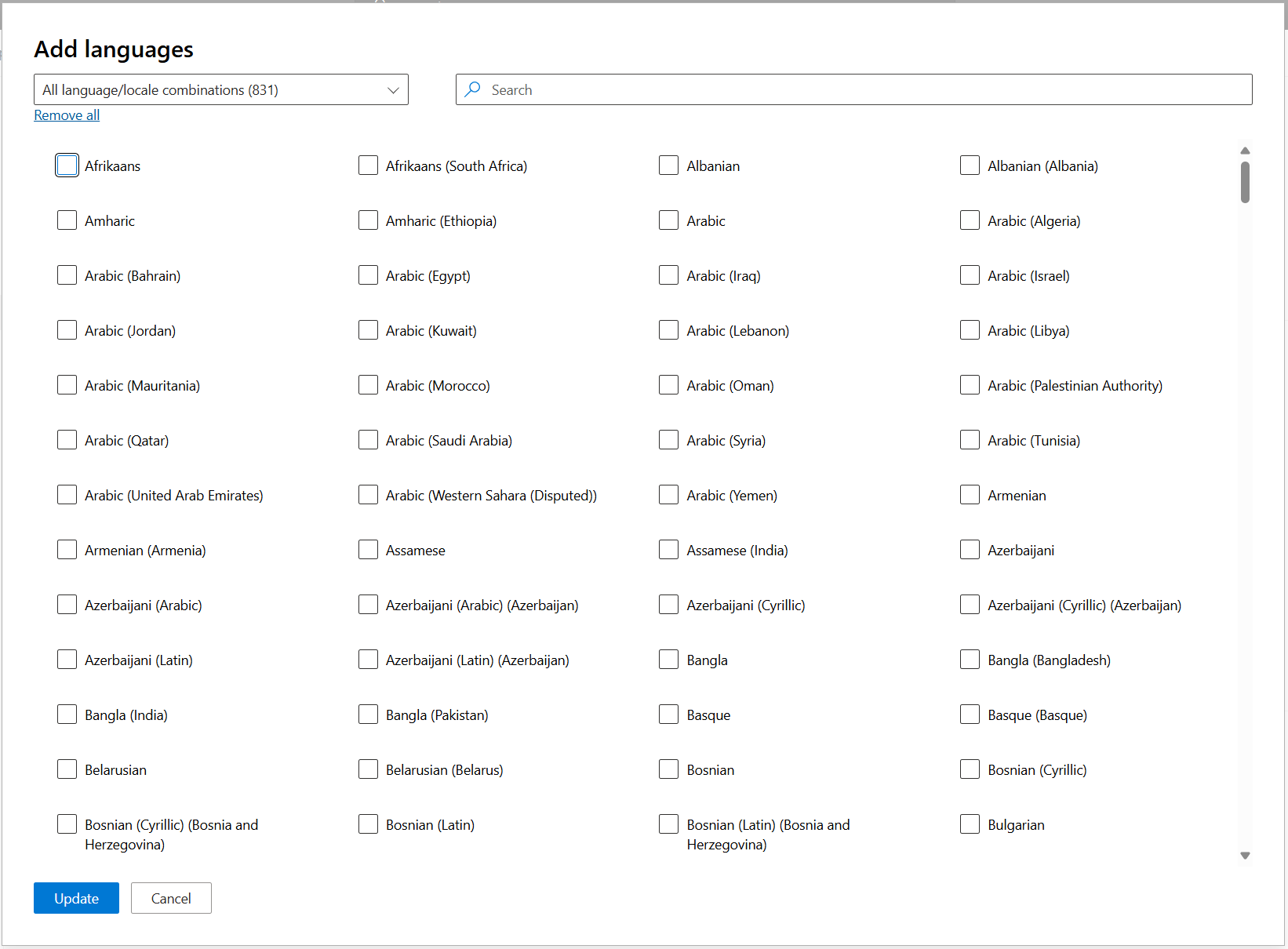Click the scroll up arrow
Viewport: 1288px width, 949px height.
1245,151
